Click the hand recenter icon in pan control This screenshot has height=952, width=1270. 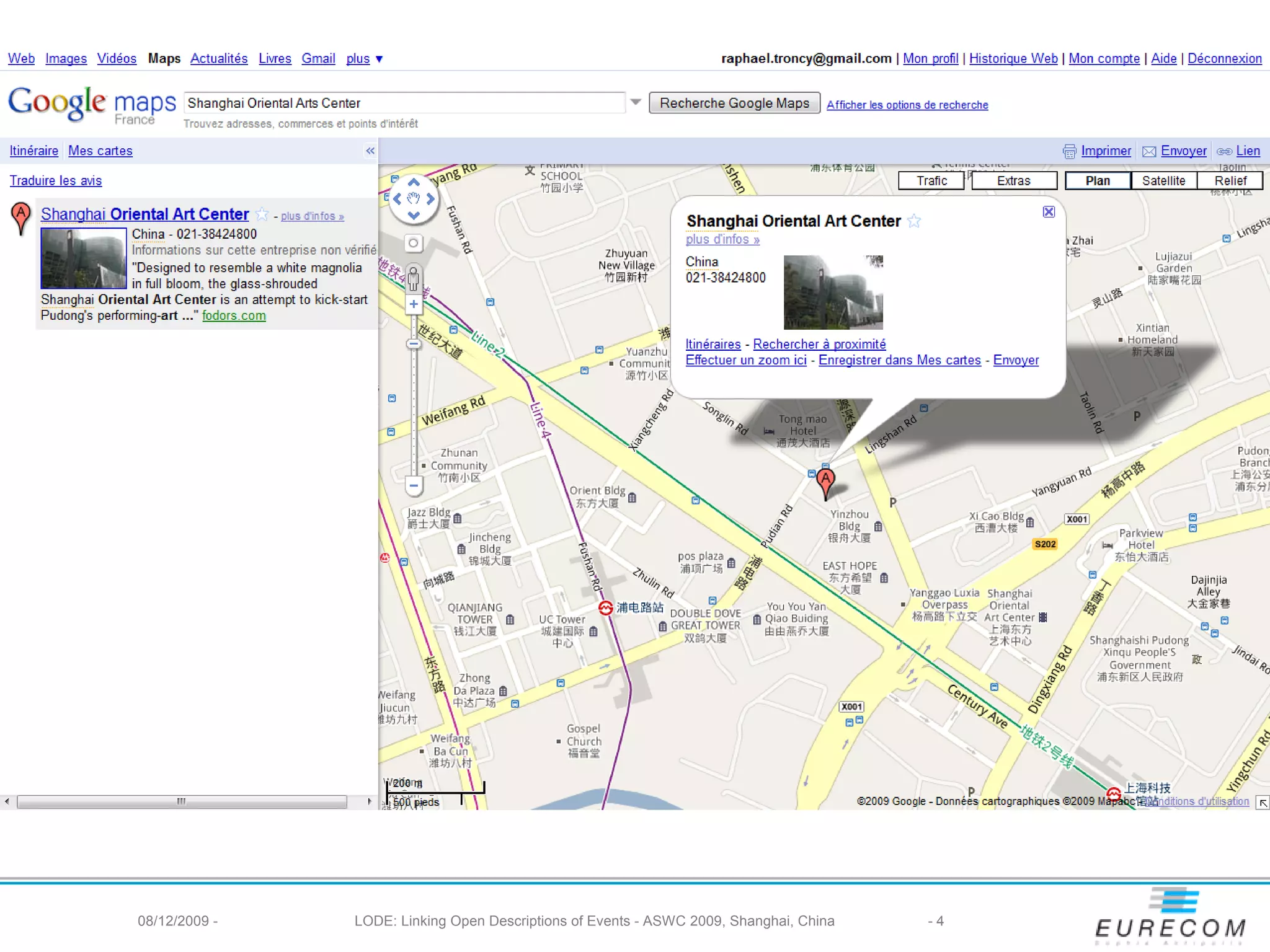414,199
